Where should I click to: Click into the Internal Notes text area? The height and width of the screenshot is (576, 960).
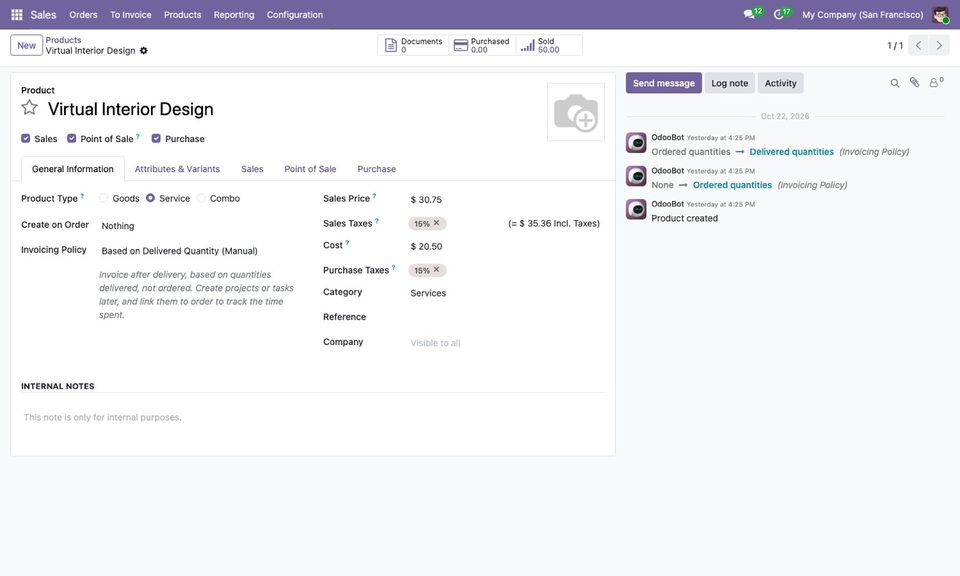(x=313, y=417)
